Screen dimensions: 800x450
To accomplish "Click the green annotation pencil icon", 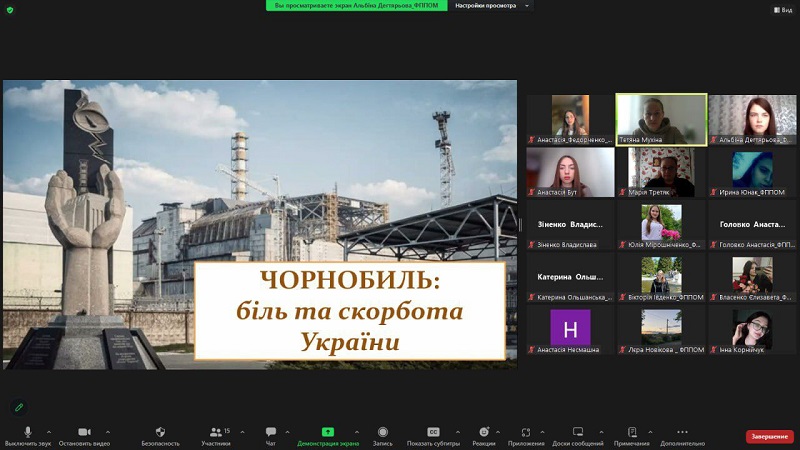I will 18,407.
